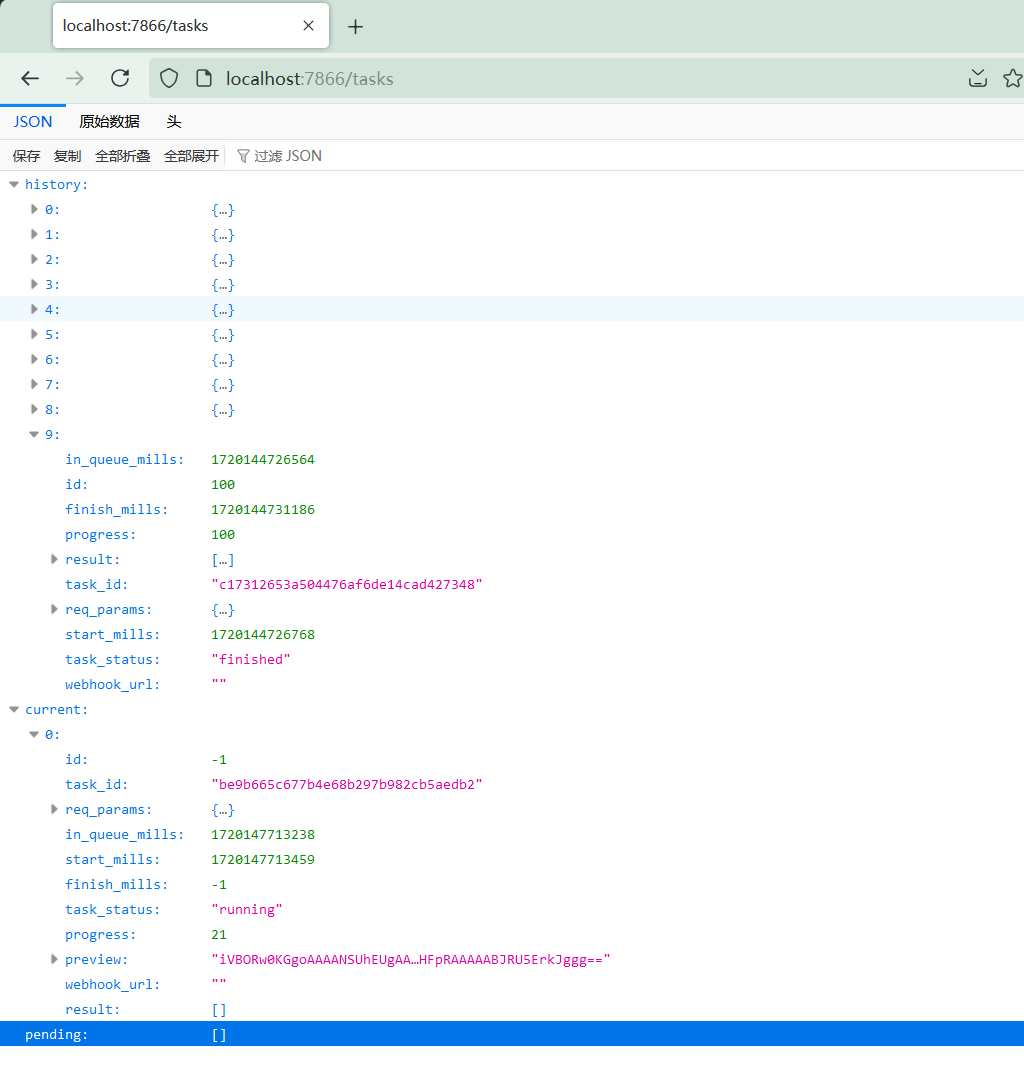Click the browser back arrow
This screenshot has width=1024, height=1080.
point(30,78)
